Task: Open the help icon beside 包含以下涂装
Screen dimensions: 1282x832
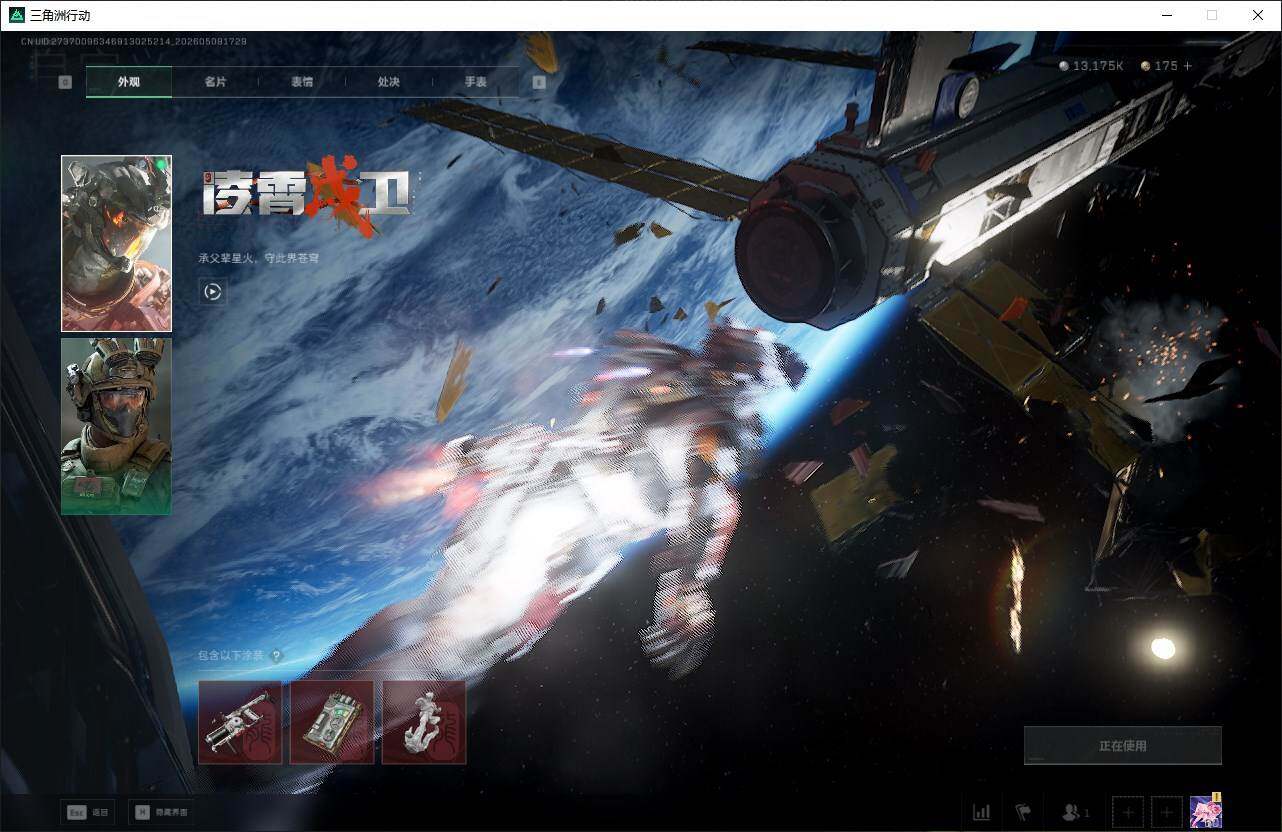Action: coord(276,657)
